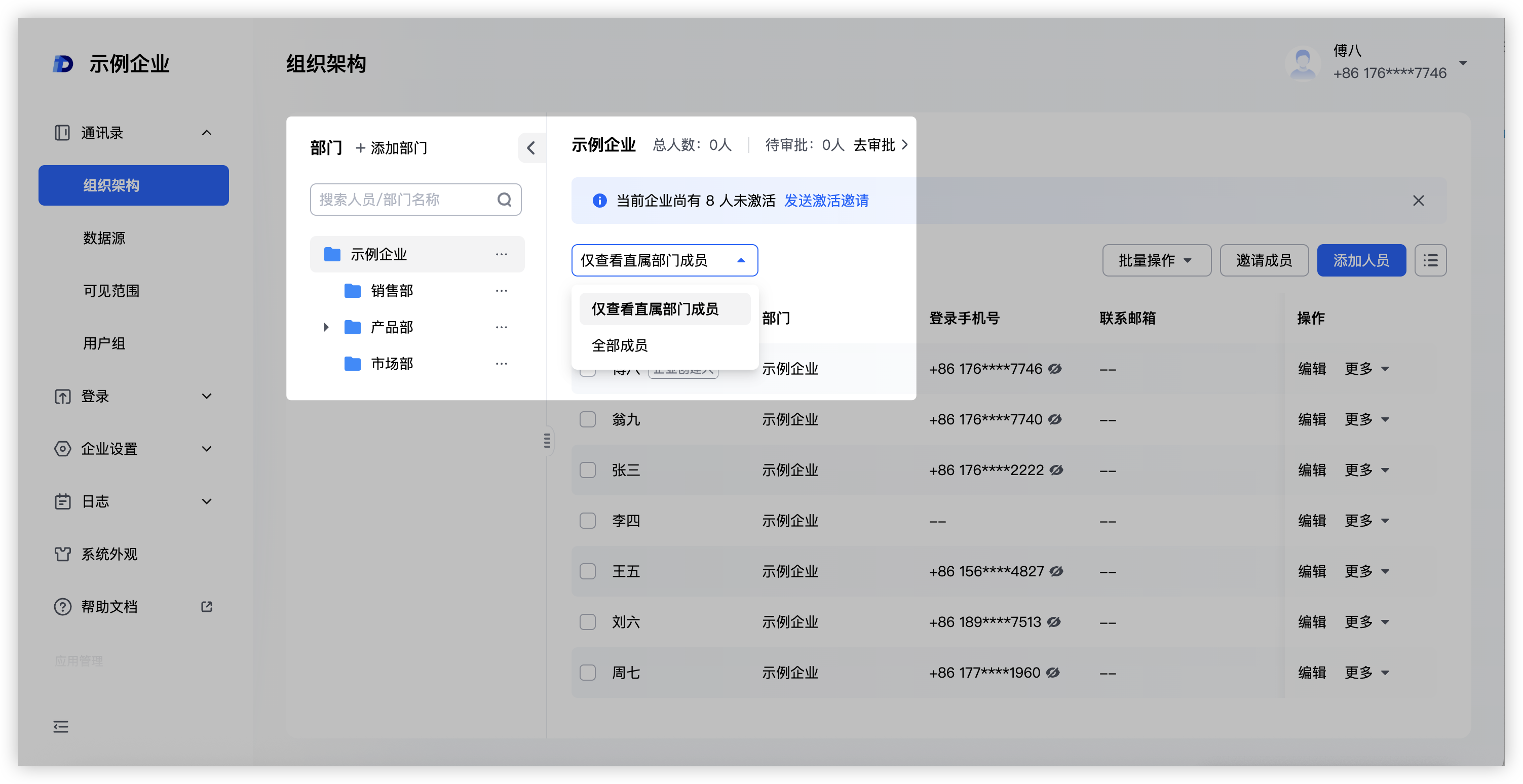Reveal 翁九's hidden phone number
This screenshot has height=784, width=1523.
point(1055,419)
